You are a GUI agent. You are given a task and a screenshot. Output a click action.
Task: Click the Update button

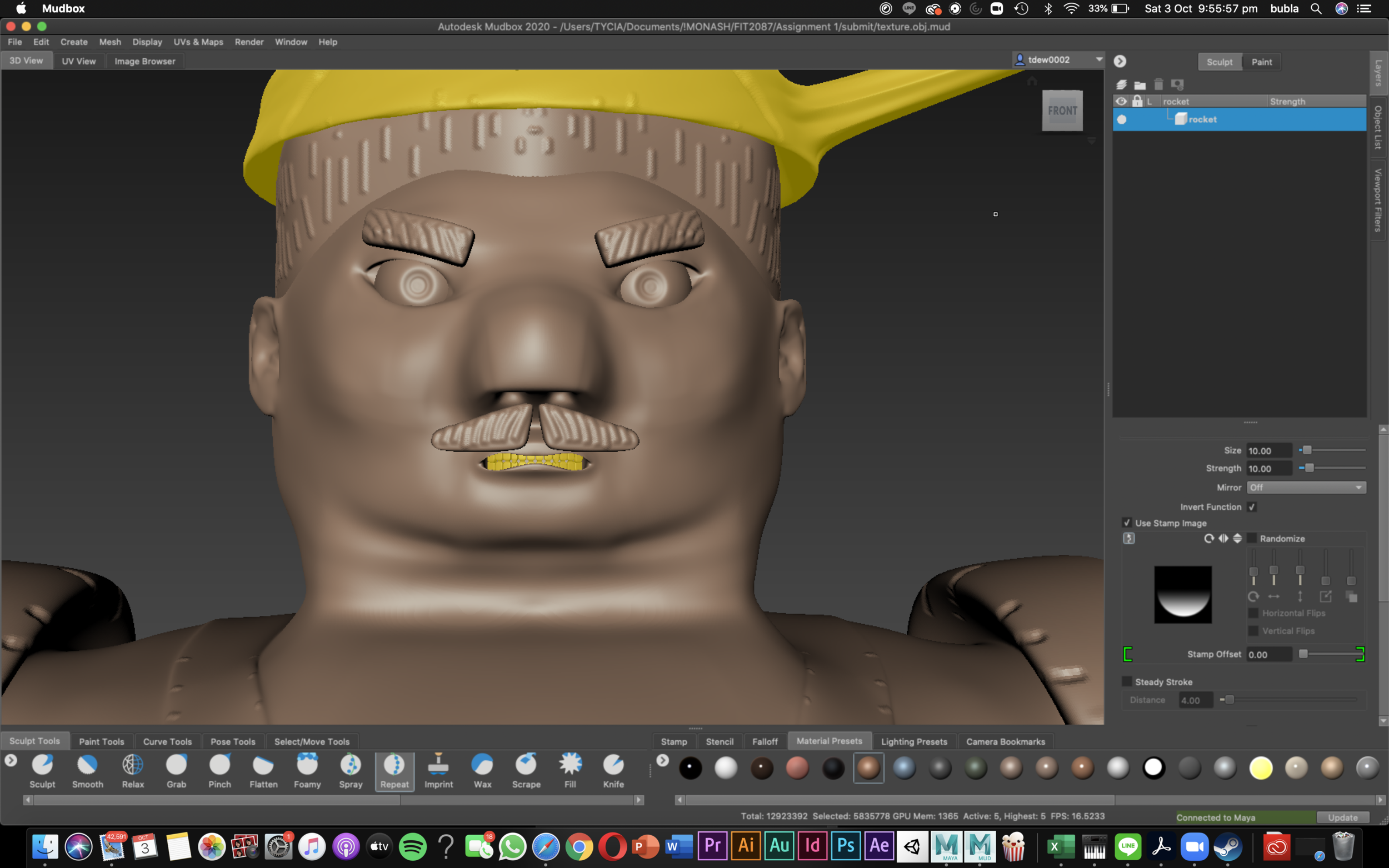[x=1342, y=817]
